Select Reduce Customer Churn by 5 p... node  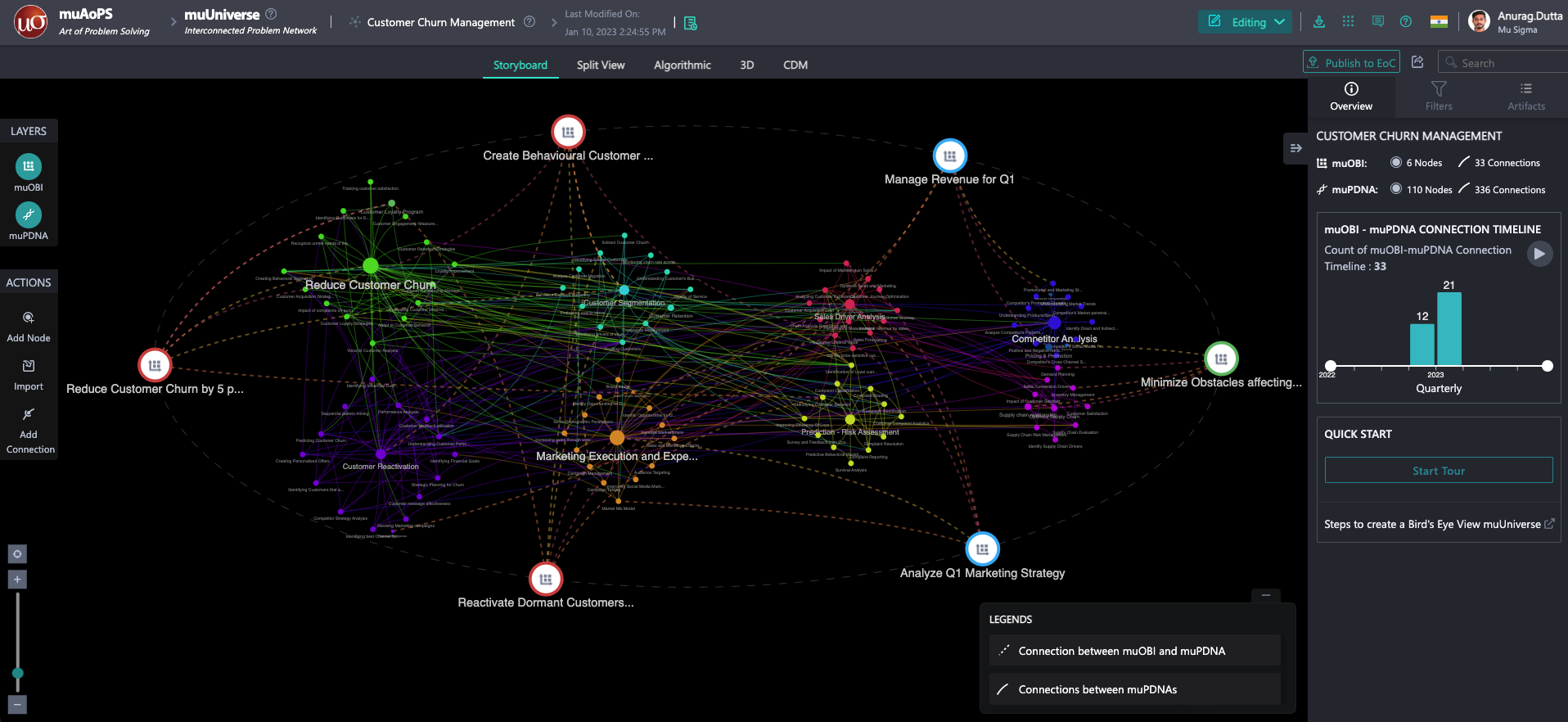155,365
